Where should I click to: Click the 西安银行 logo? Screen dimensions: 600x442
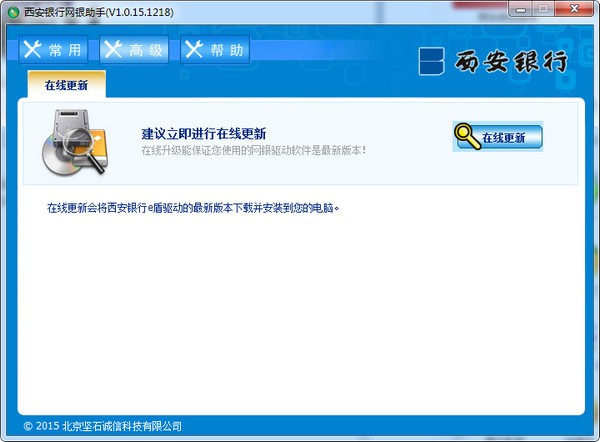(x=494, y=61)
